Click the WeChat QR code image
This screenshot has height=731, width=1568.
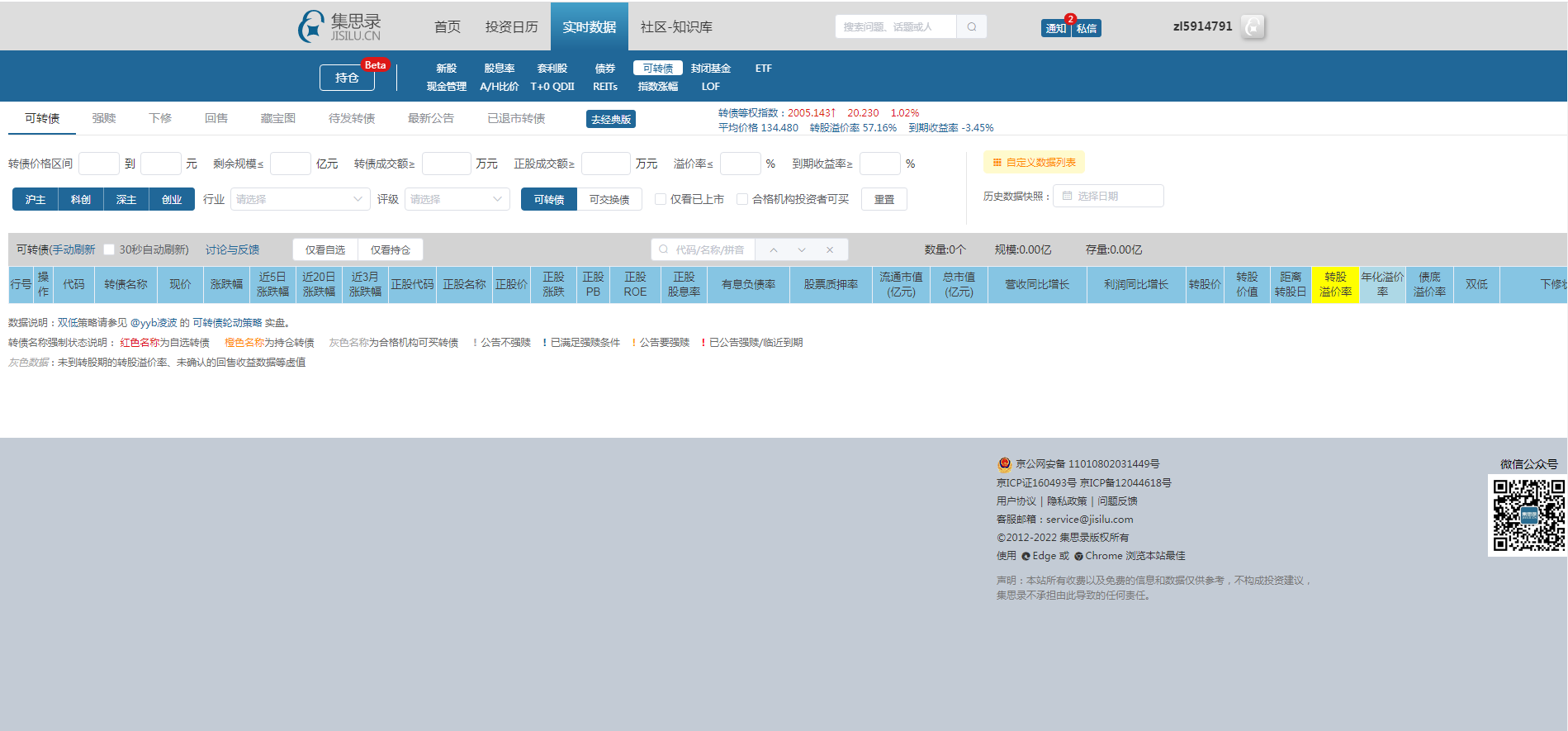pos(1528,515)
